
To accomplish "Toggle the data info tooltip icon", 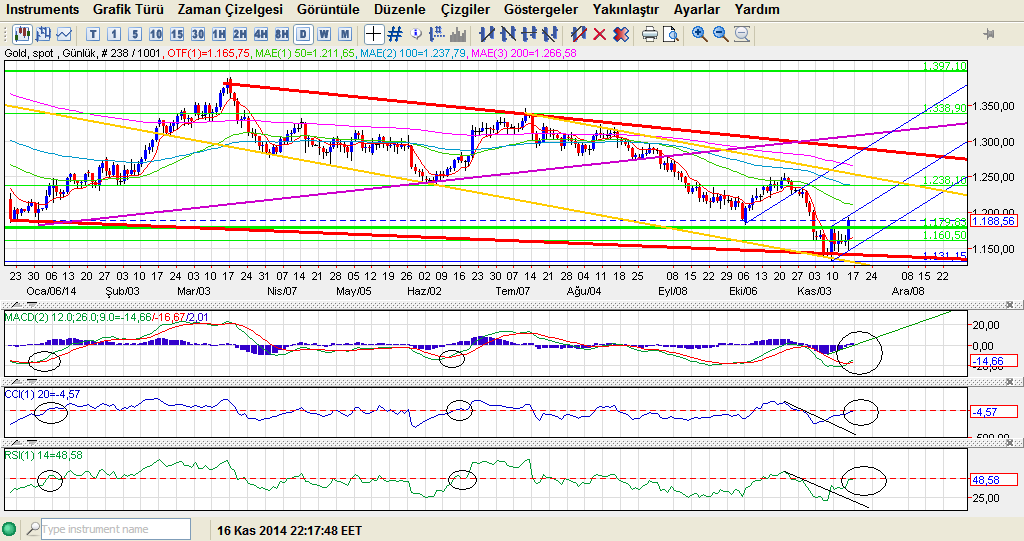I will pos(416,34).
